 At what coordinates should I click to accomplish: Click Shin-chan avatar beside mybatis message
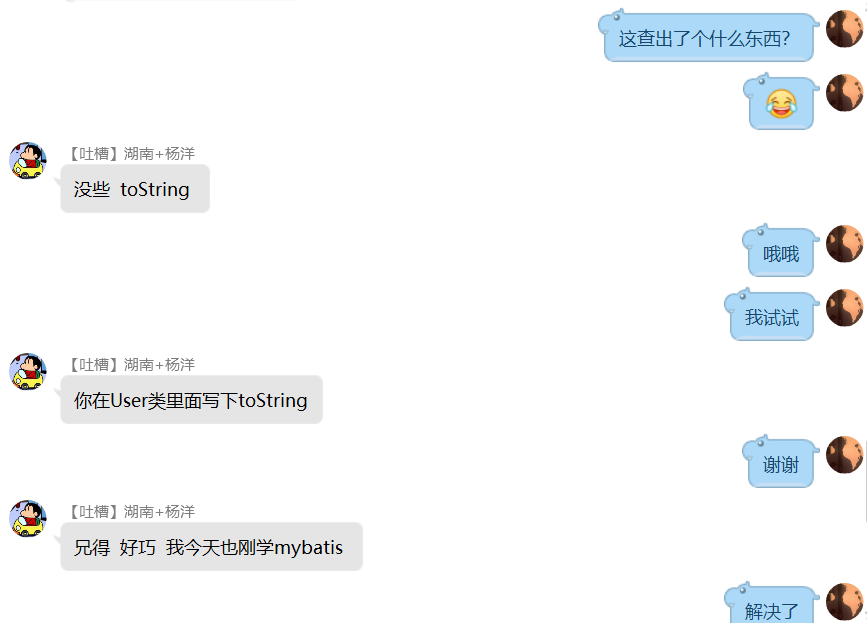(28, 519)
